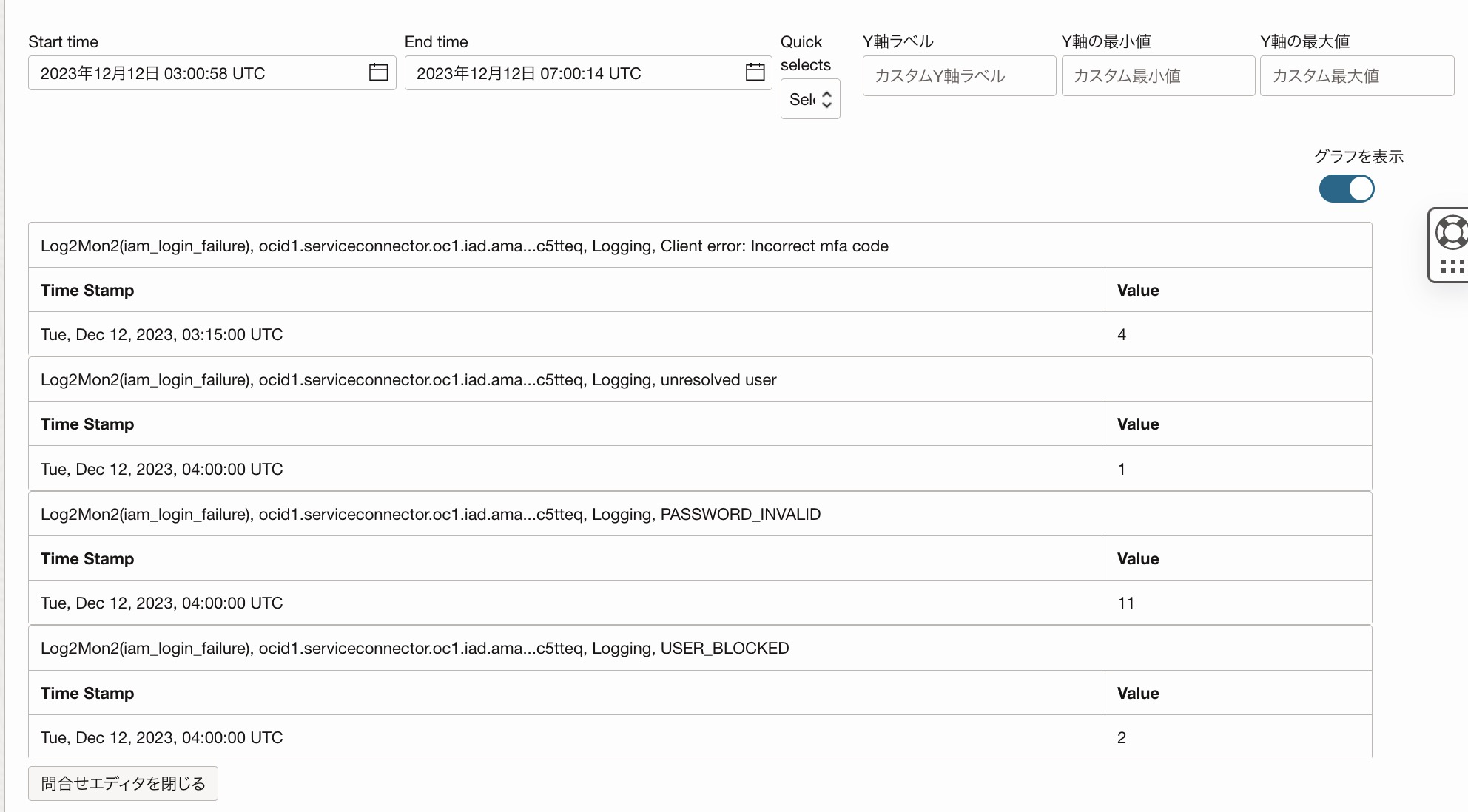This screenshot has height=812, width=1468.
Task: Select the USER_BLOCKED metric header
Action: click(x=414, y=649)
